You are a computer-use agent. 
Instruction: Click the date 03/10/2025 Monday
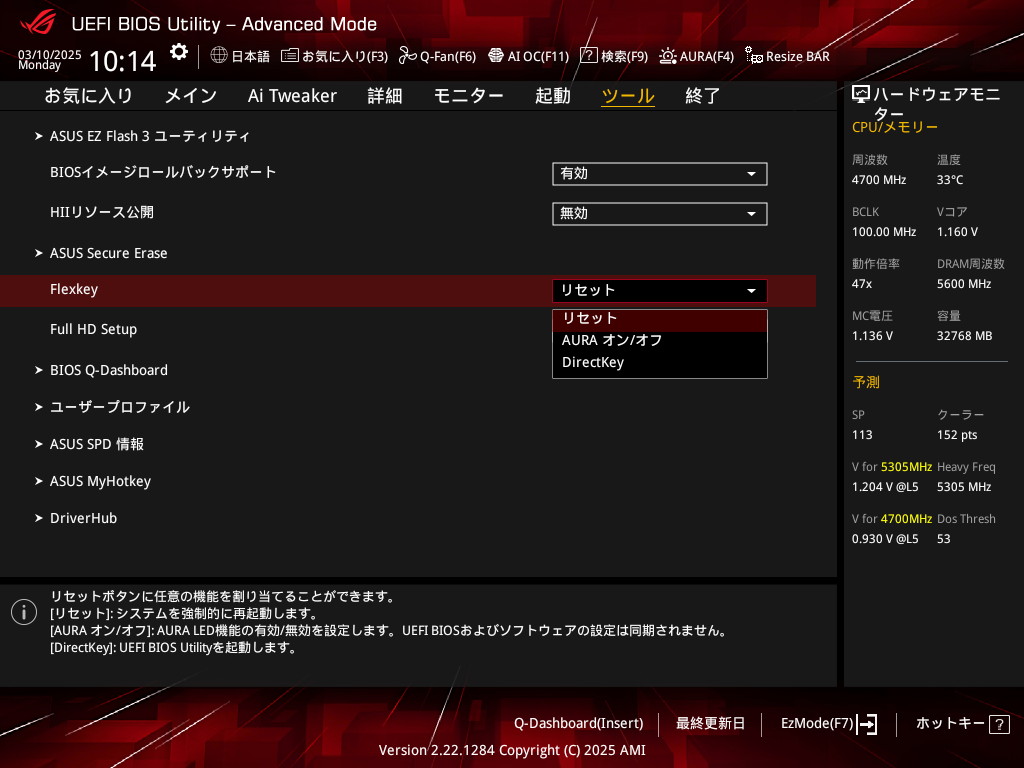[50, 59]
